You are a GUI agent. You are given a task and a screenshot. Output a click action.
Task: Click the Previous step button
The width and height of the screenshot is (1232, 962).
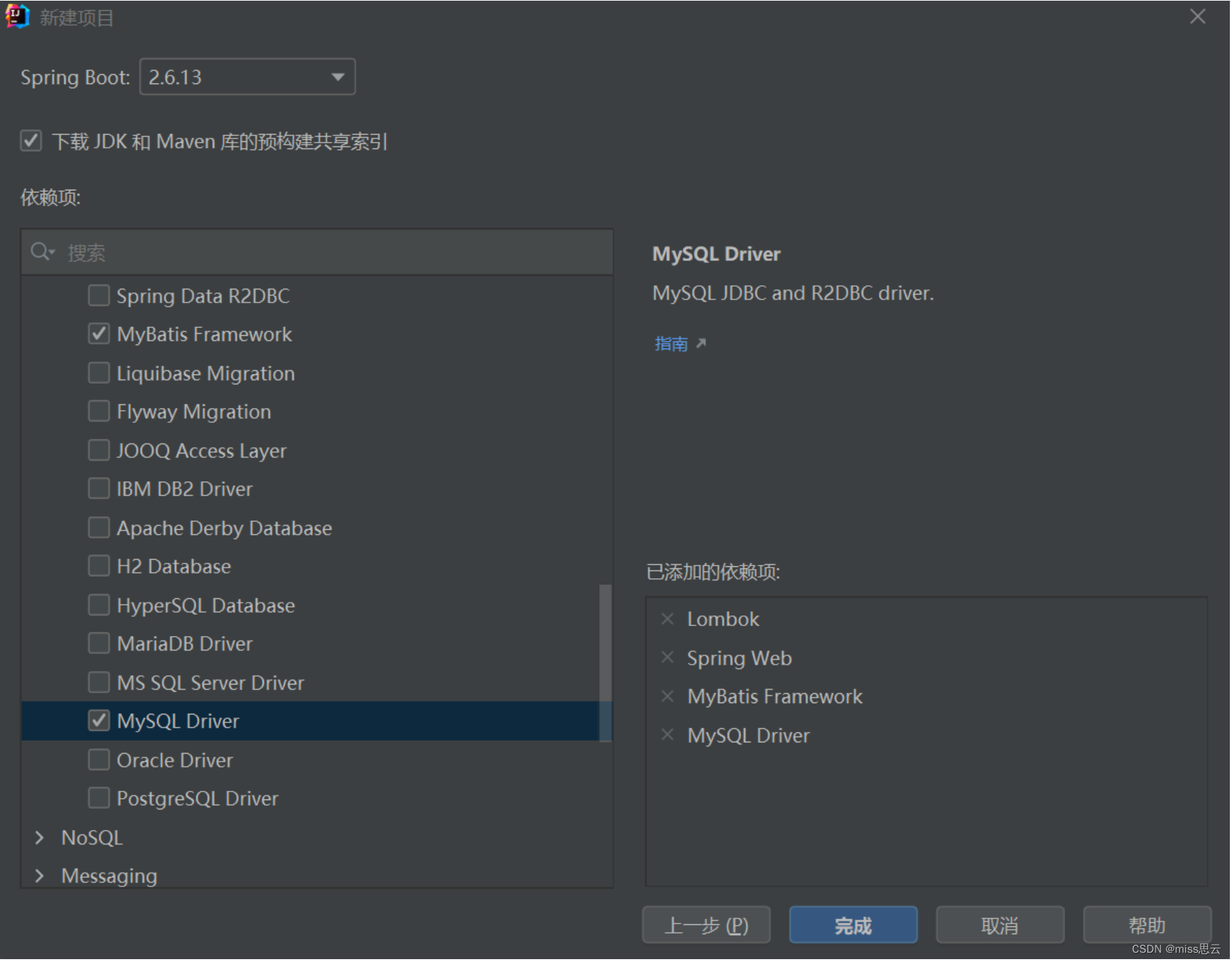(706, 926)
